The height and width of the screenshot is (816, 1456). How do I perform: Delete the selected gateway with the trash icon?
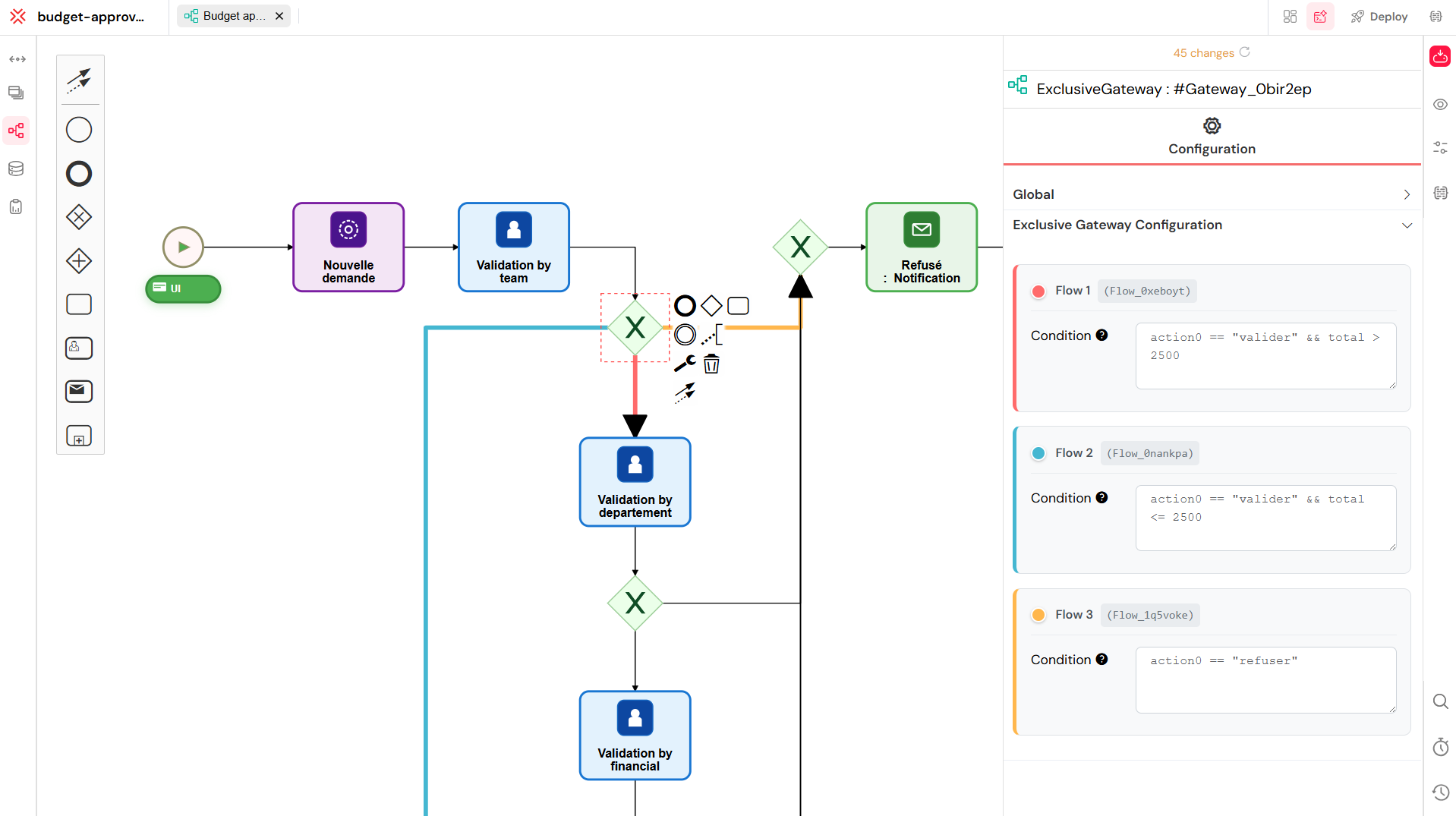click(711, 364)
